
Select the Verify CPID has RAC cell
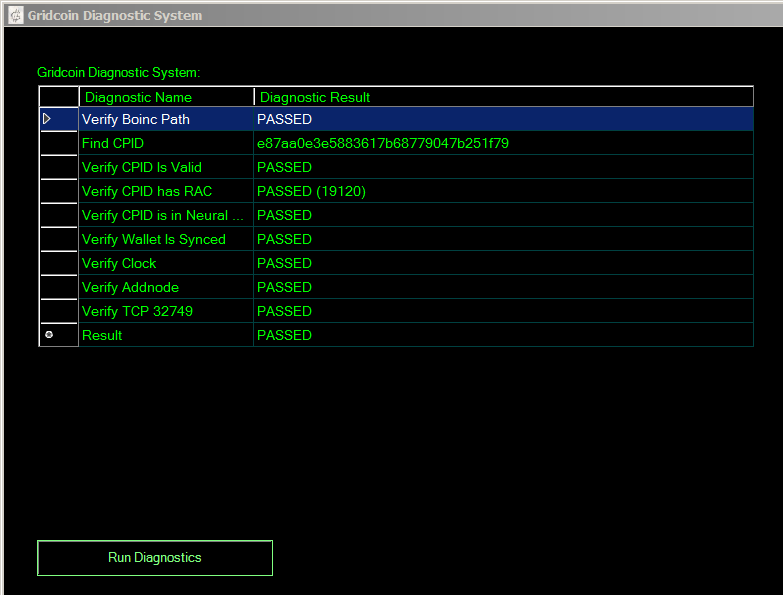pyautogui.click(x=165, y=191)
